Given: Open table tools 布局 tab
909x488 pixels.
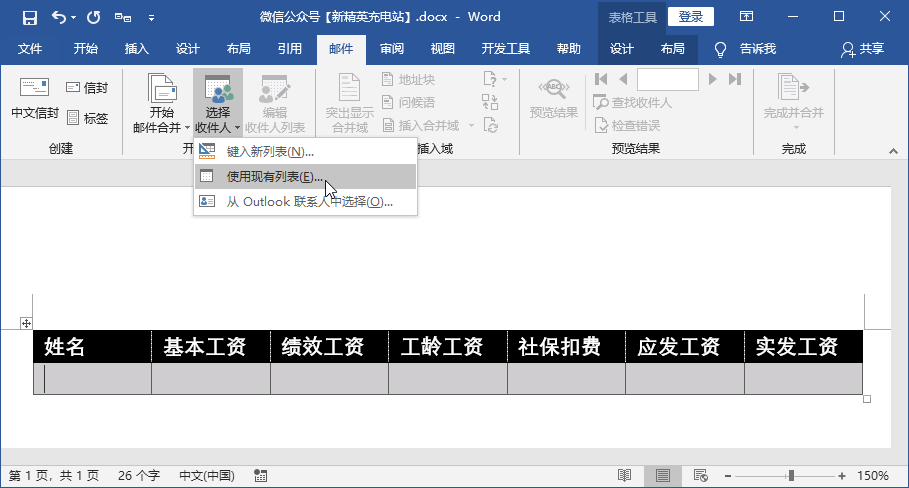Looking at the screenshot, I should click(672, 49).
